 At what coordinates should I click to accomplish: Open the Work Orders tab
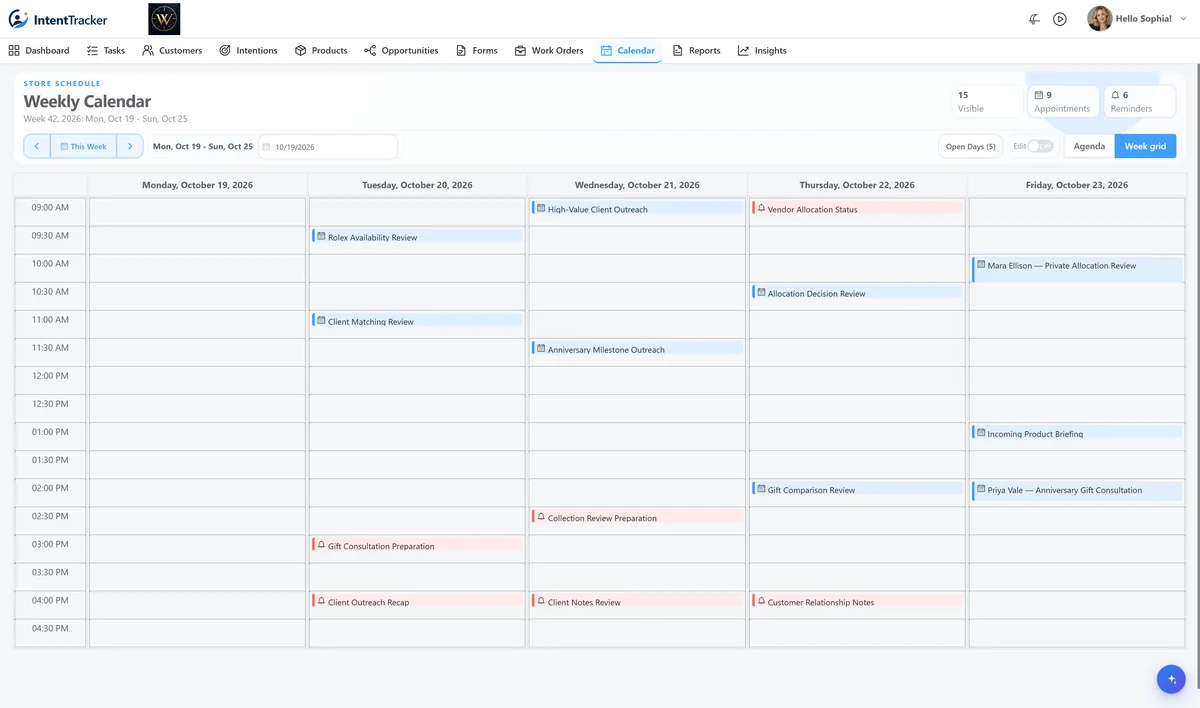(549, 50)
